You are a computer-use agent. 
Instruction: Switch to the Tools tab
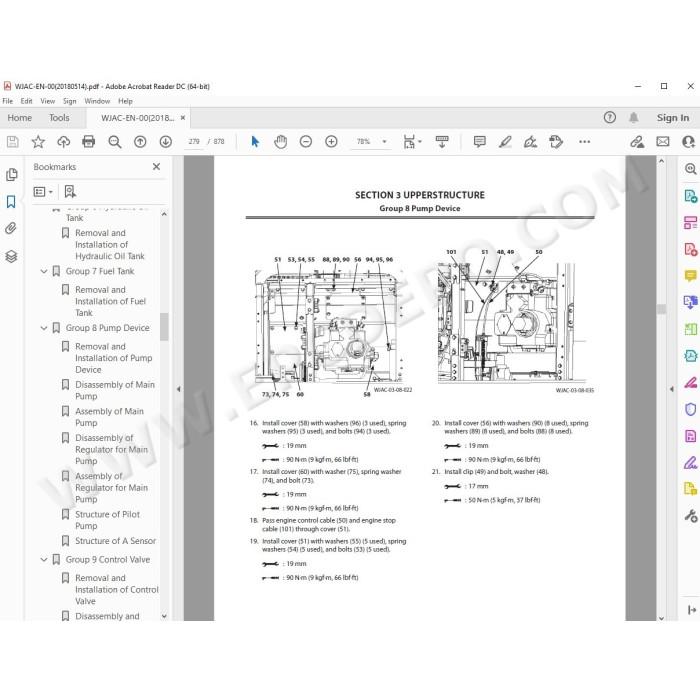click(x=59, y=118)
